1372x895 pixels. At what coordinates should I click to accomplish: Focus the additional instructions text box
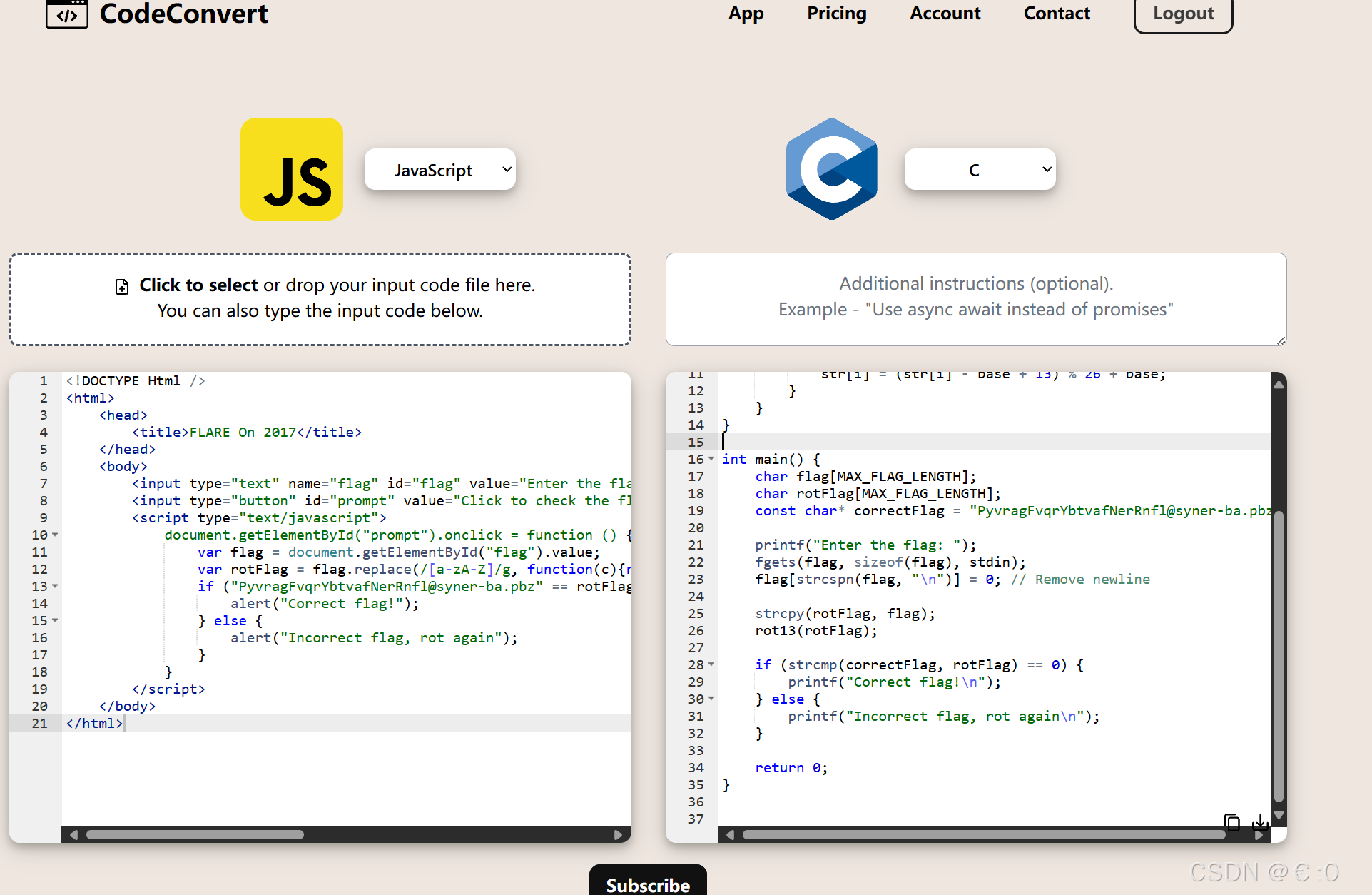click(975, 299)
